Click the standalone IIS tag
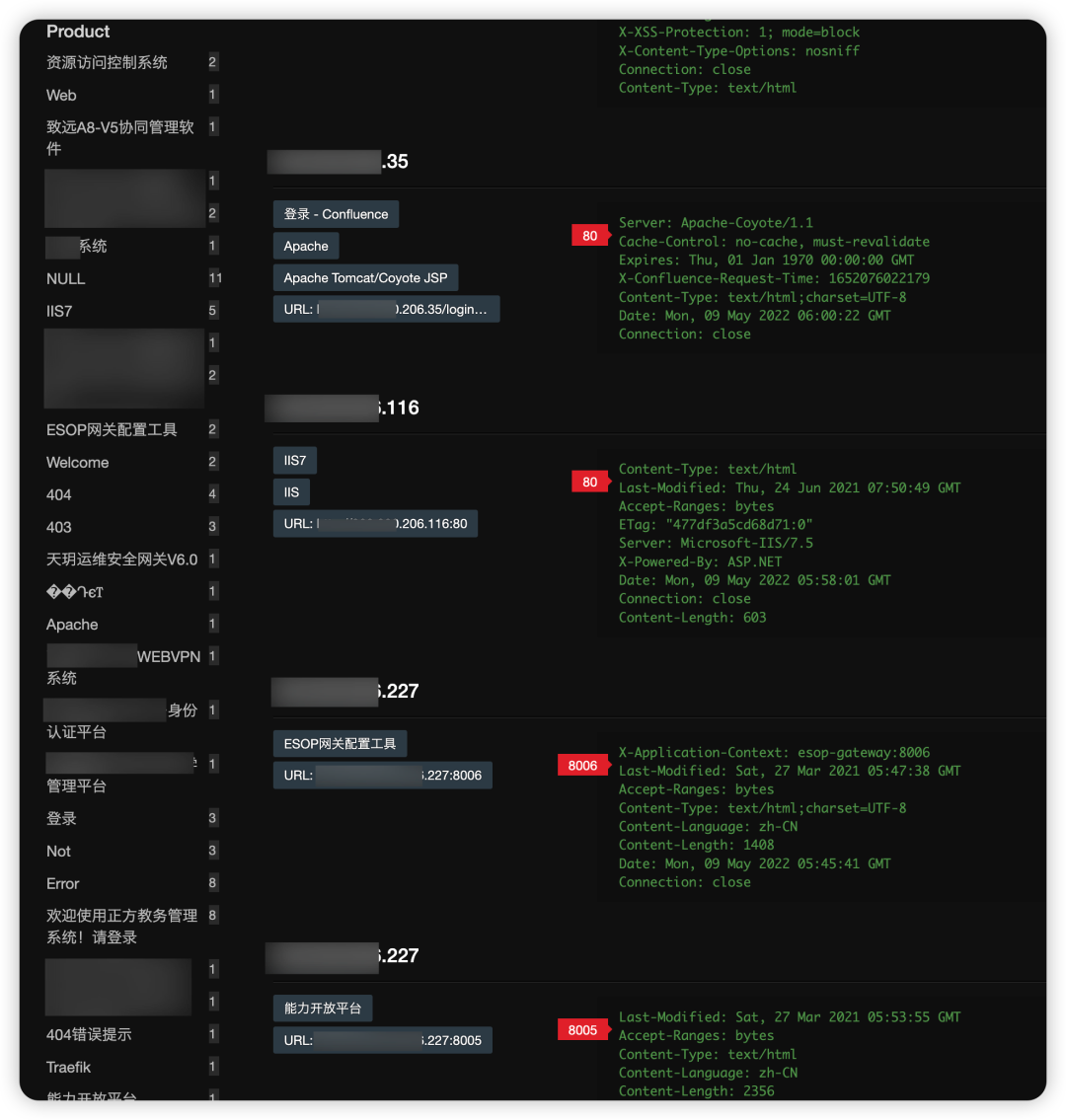Image resolution: width=1066 pixels, height=1120 pixels. tap(291, 491)
